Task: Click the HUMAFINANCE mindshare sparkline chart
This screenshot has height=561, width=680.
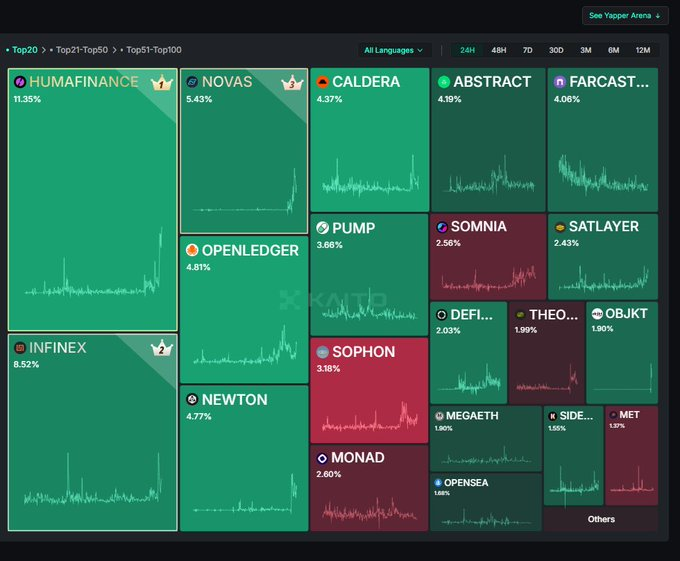Action: click(94, 264)
